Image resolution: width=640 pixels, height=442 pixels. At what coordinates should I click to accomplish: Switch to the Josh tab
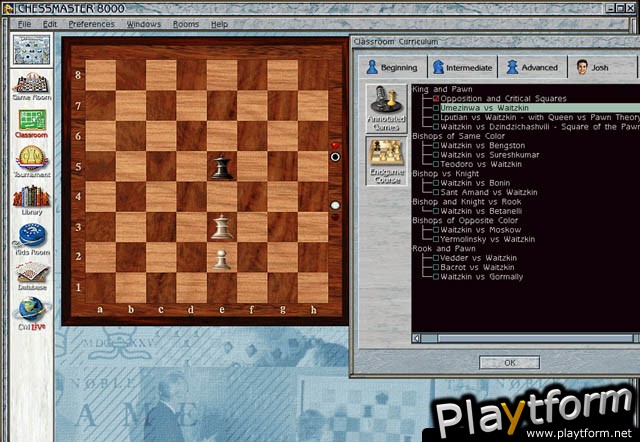pyautogui.click(x=602, y=67)
